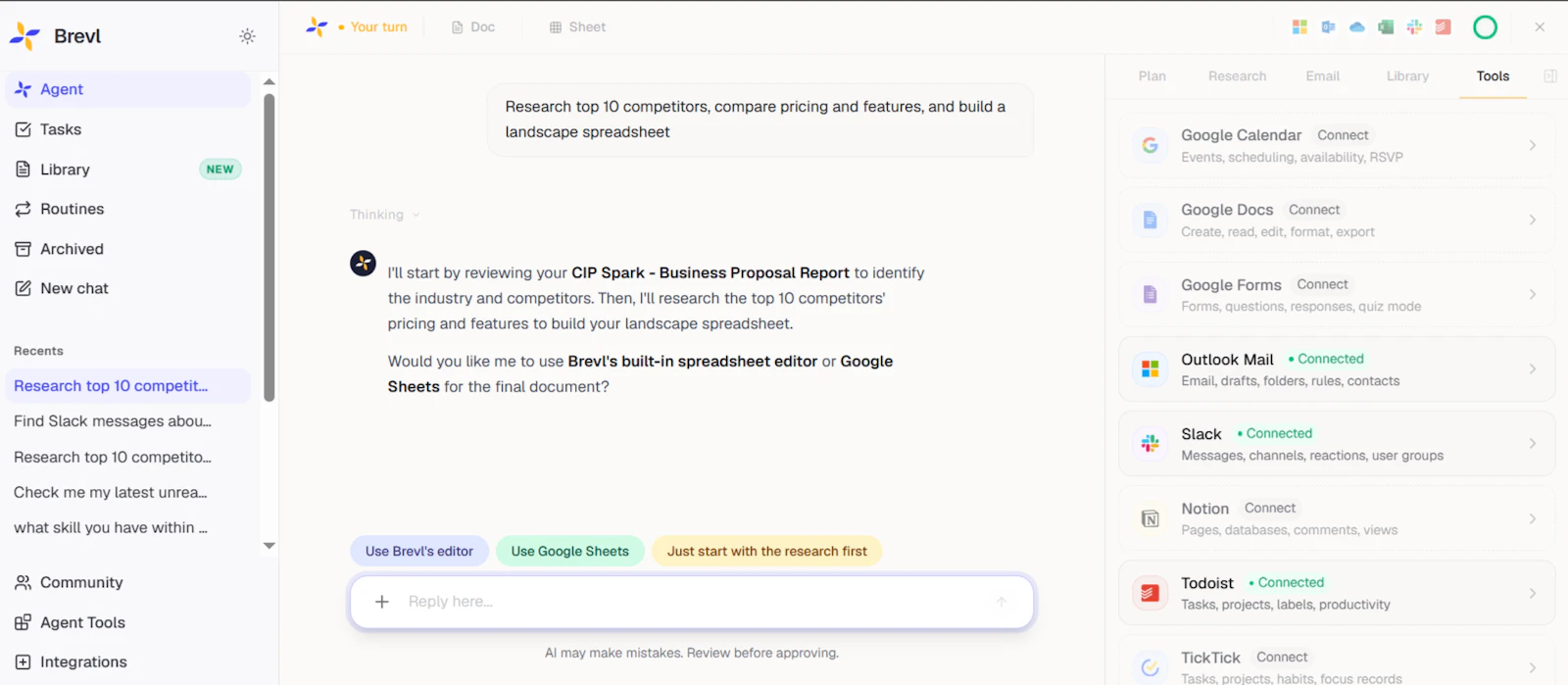Click the sidebar scrollbar down arrow
The width and height of the screenshot is (1568, 685).
pos(269,546)
